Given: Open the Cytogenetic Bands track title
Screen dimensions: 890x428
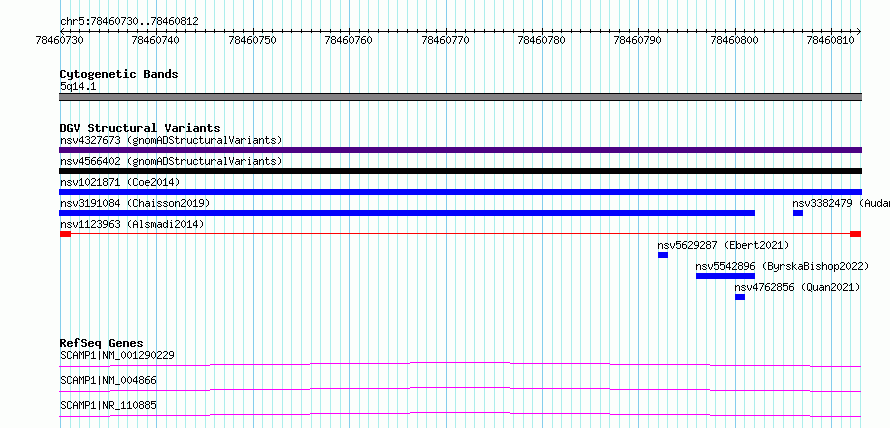Looking at the screenshot, I should click(x=119, y=74).
